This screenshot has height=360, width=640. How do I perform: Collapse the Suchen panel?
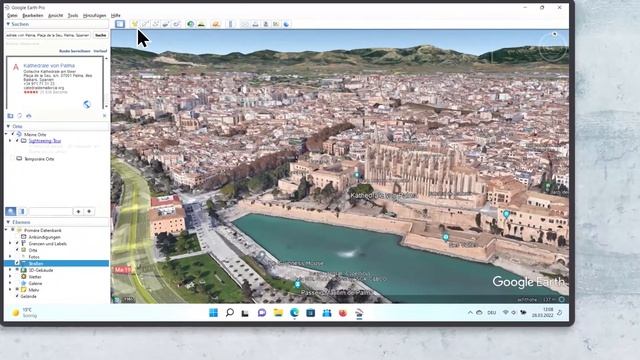tap(8, 24)
